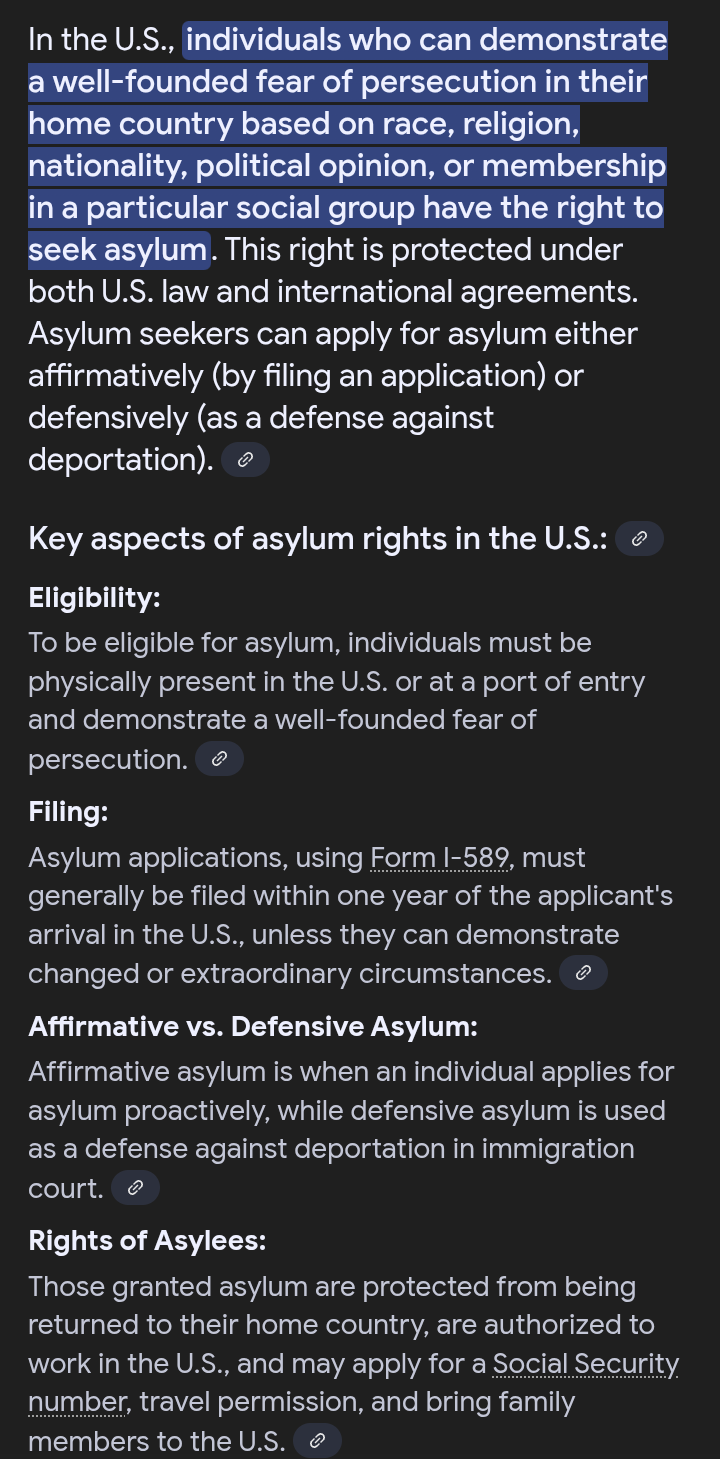Viewport: 720px width, 1459px height.
Task: Click the Eligibility: subheading
Action: pyautogui.click(x=94, y=598)
